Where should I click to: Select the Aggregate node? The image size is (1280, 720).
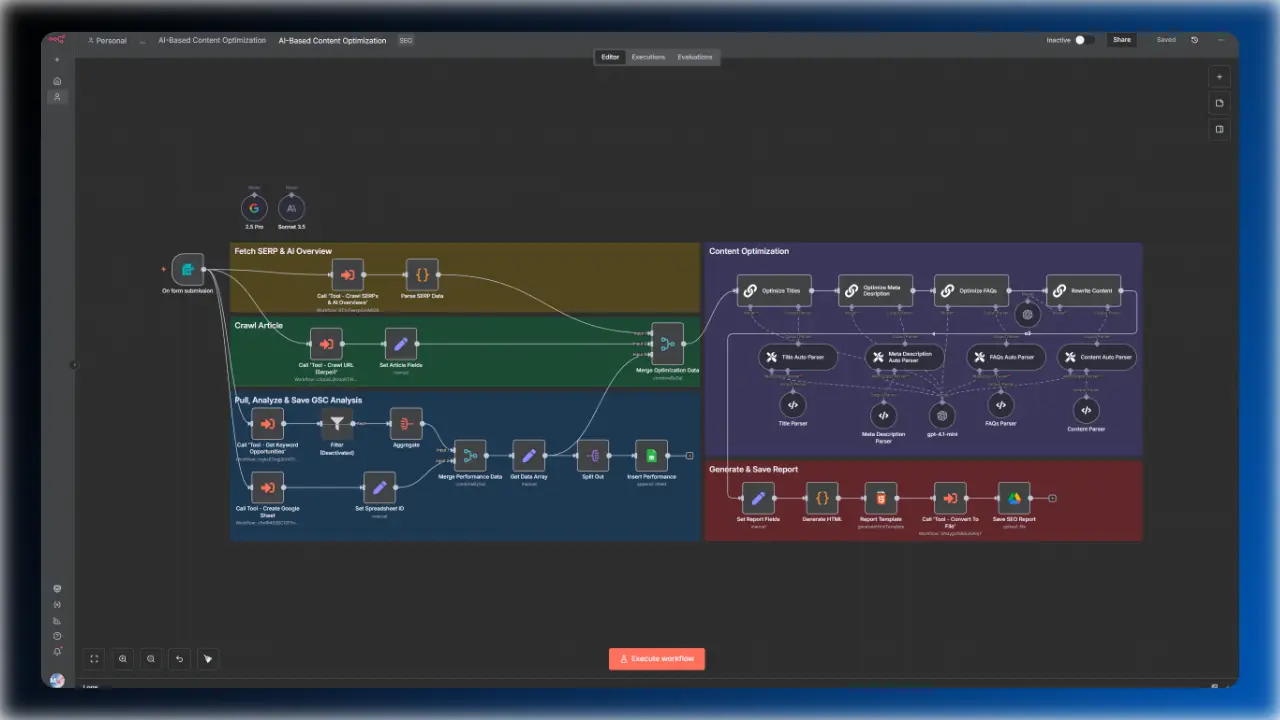[x=406, y=424]
